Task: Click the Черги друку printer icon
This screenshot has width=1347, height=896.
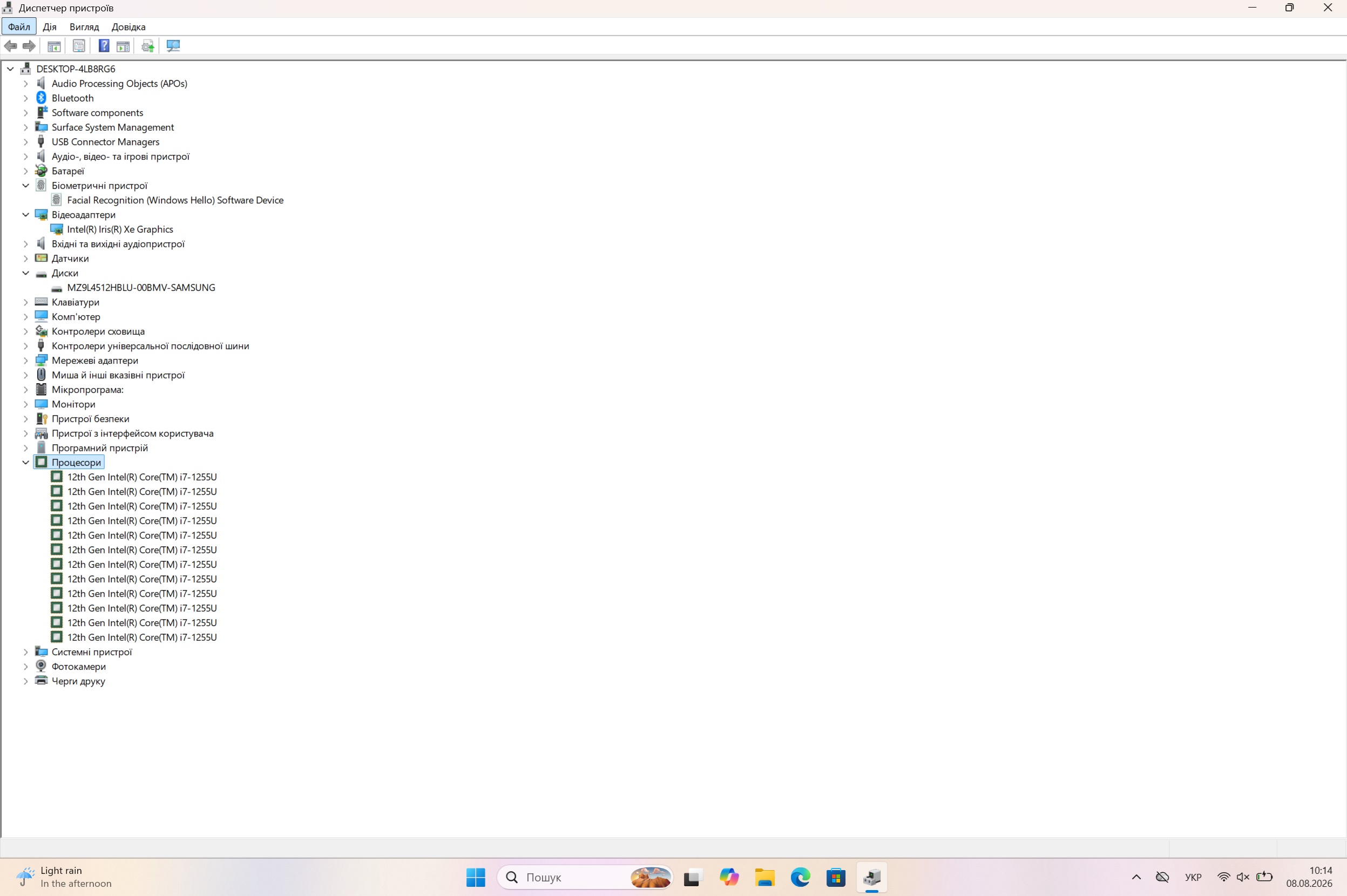Action: tap(41, 681)
